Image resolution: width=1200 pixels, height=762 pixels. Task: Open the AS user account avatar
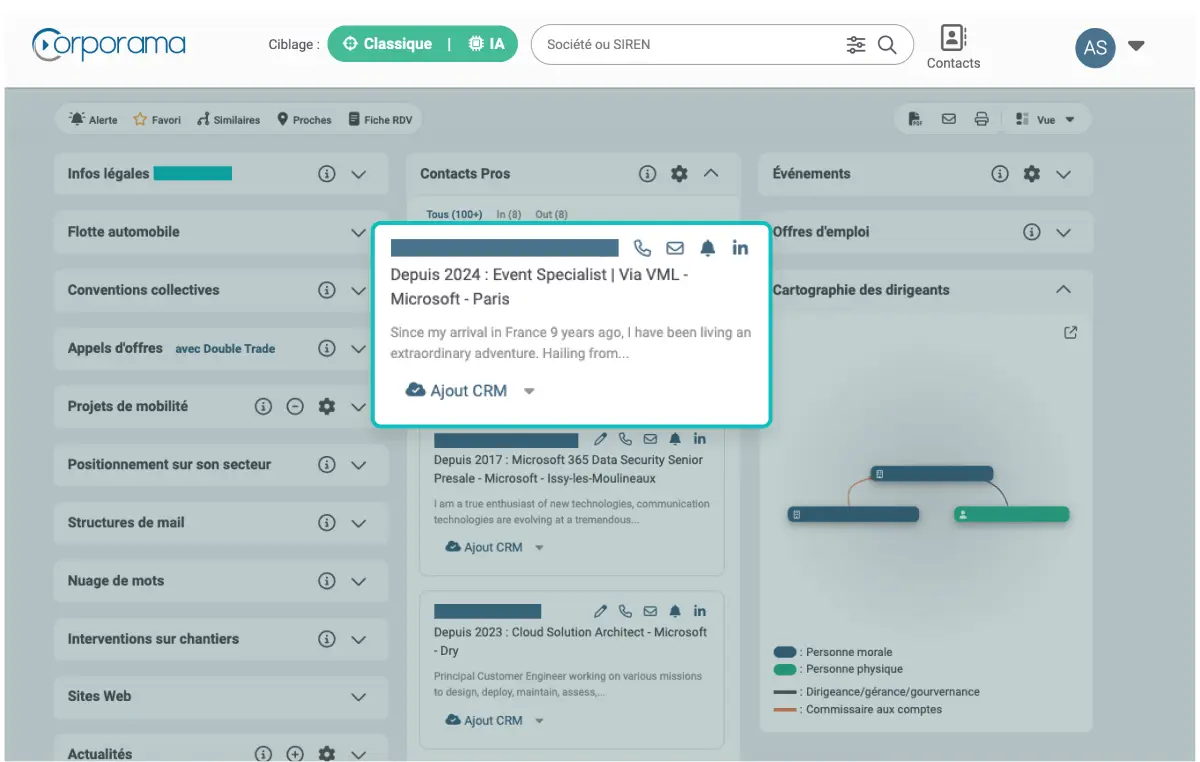1095,47
